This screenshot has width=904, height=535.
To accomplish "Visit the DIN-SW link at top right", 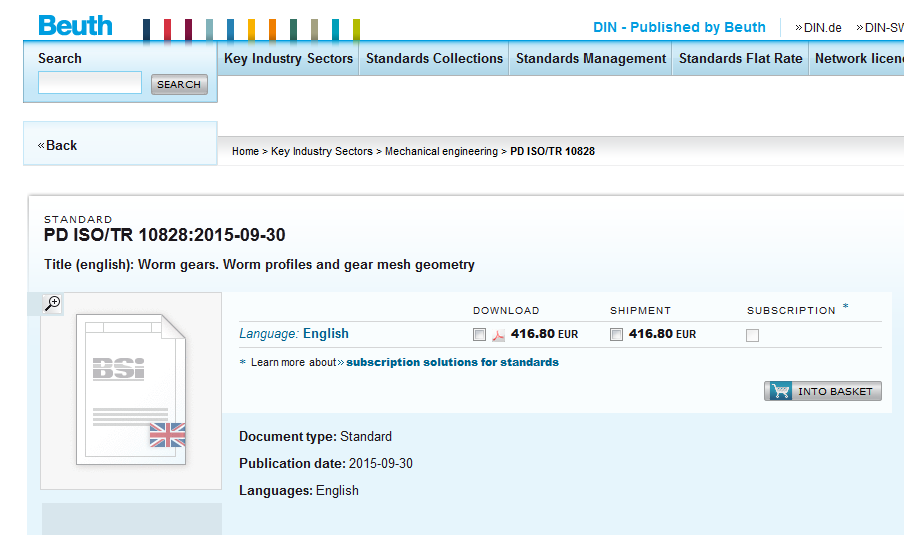I will click(x=880, y=28).
